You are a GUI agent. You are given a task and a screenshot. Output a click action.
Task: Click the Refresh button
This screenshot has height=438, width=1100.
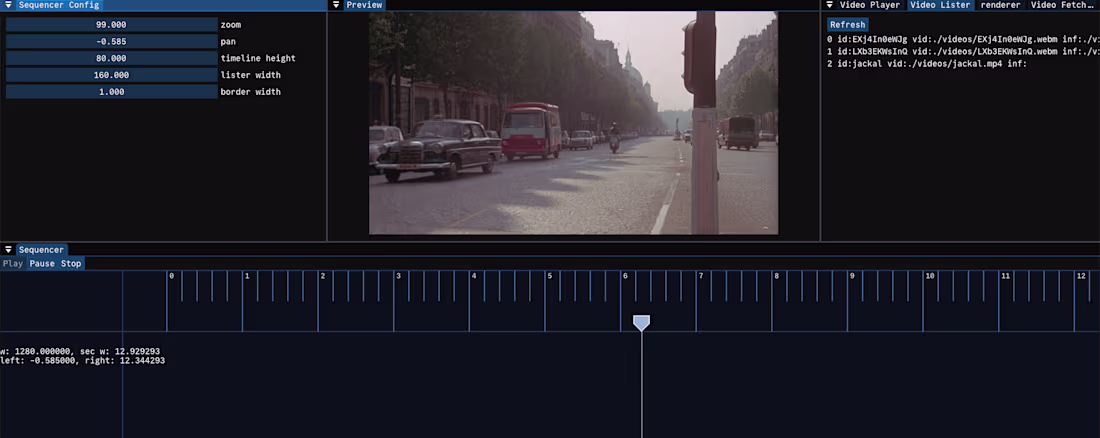[x=847, y=25]
